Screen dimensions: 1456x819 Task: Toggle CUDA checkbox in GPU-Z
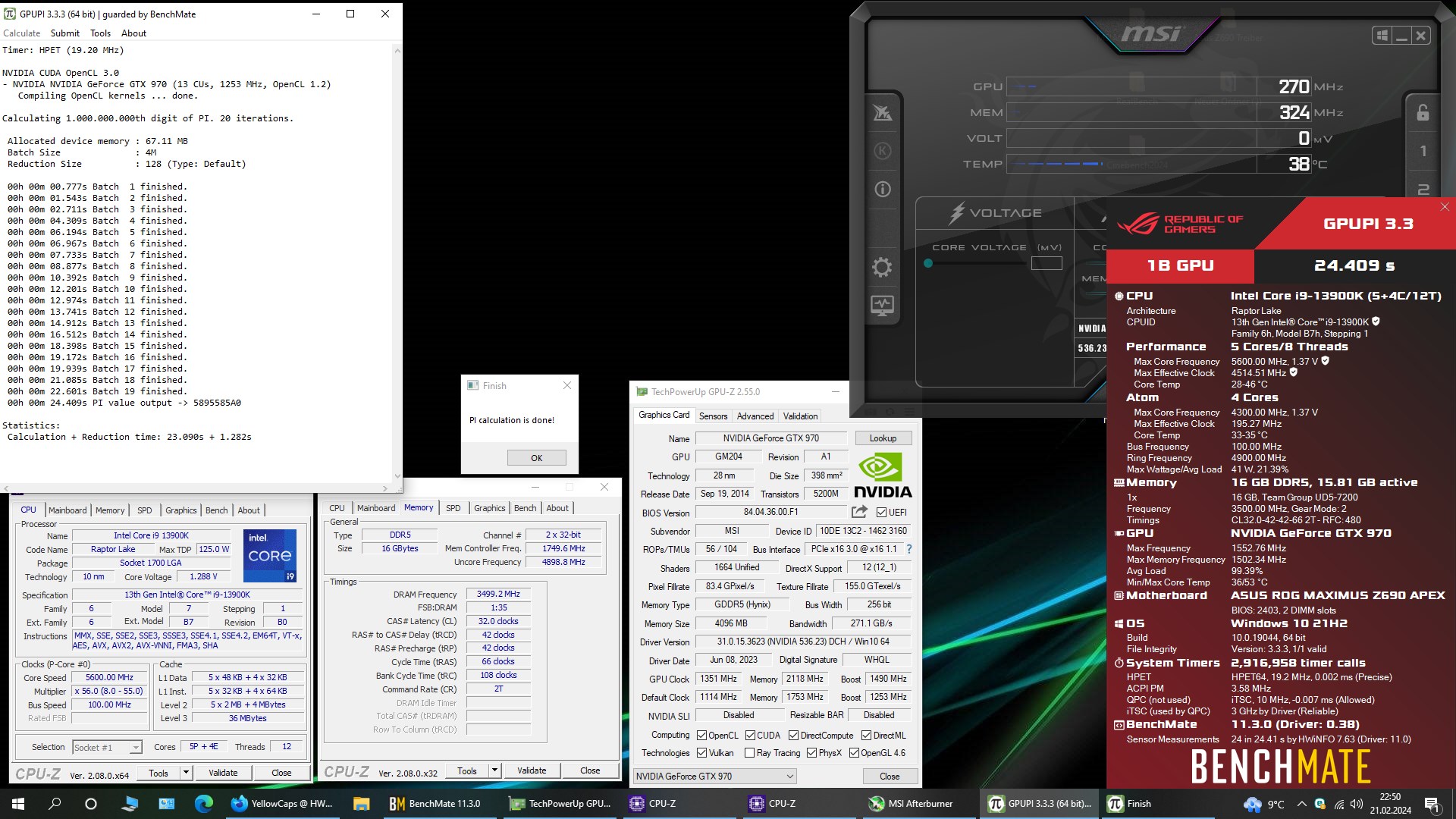(750, 736)
